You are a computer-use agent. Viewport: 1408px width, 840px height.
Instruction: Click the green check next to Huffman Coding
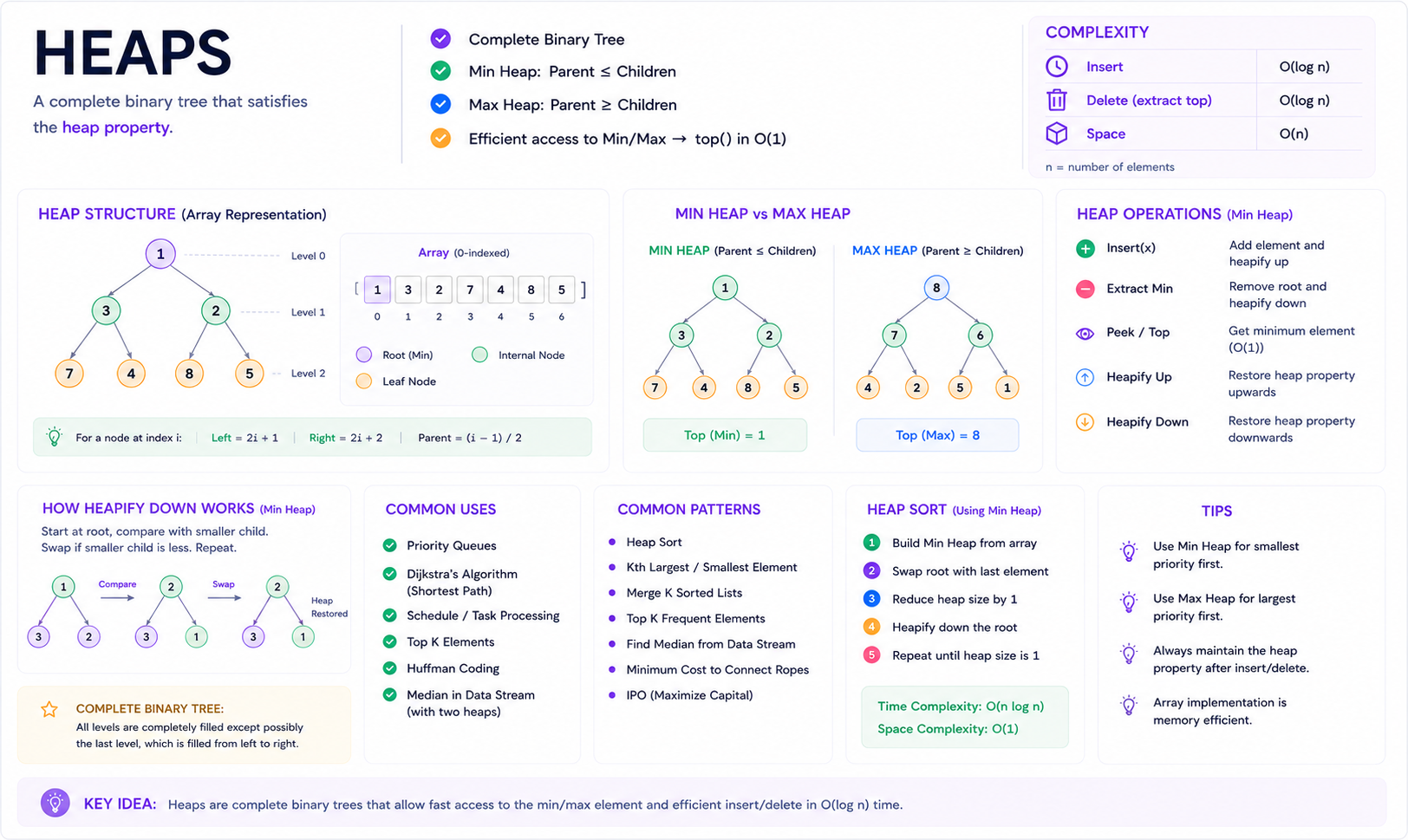[390, 668]
